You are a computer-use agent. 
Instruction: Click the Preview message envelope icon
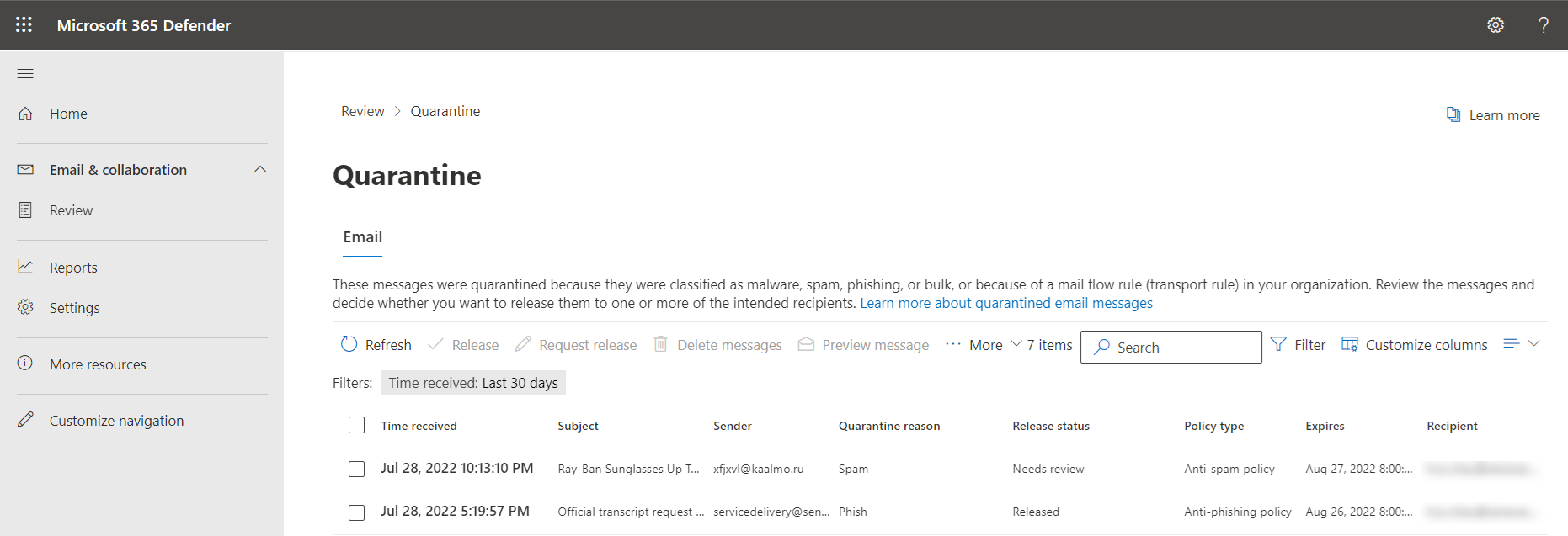806,344
